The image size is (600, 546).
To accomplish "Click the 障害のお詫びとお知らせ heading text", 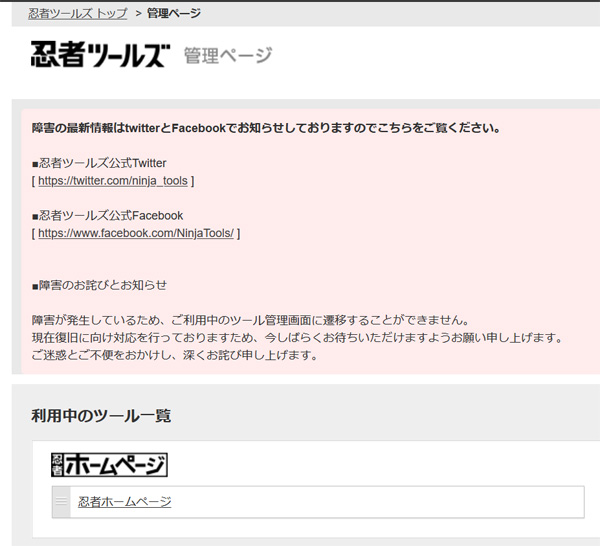I will 99,285.
